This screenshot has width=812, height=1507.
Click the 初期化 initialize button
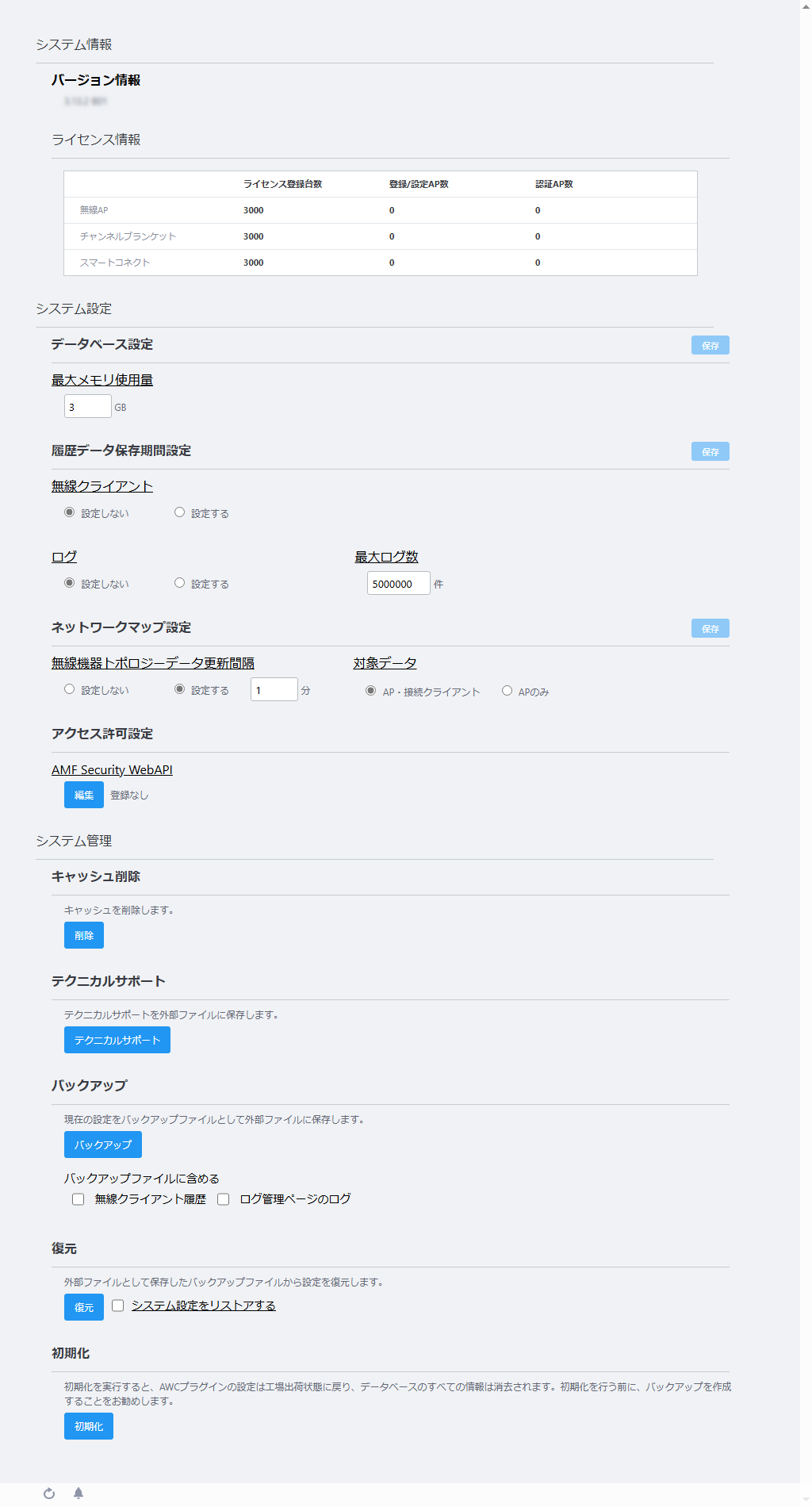(x=89, y=1426)
